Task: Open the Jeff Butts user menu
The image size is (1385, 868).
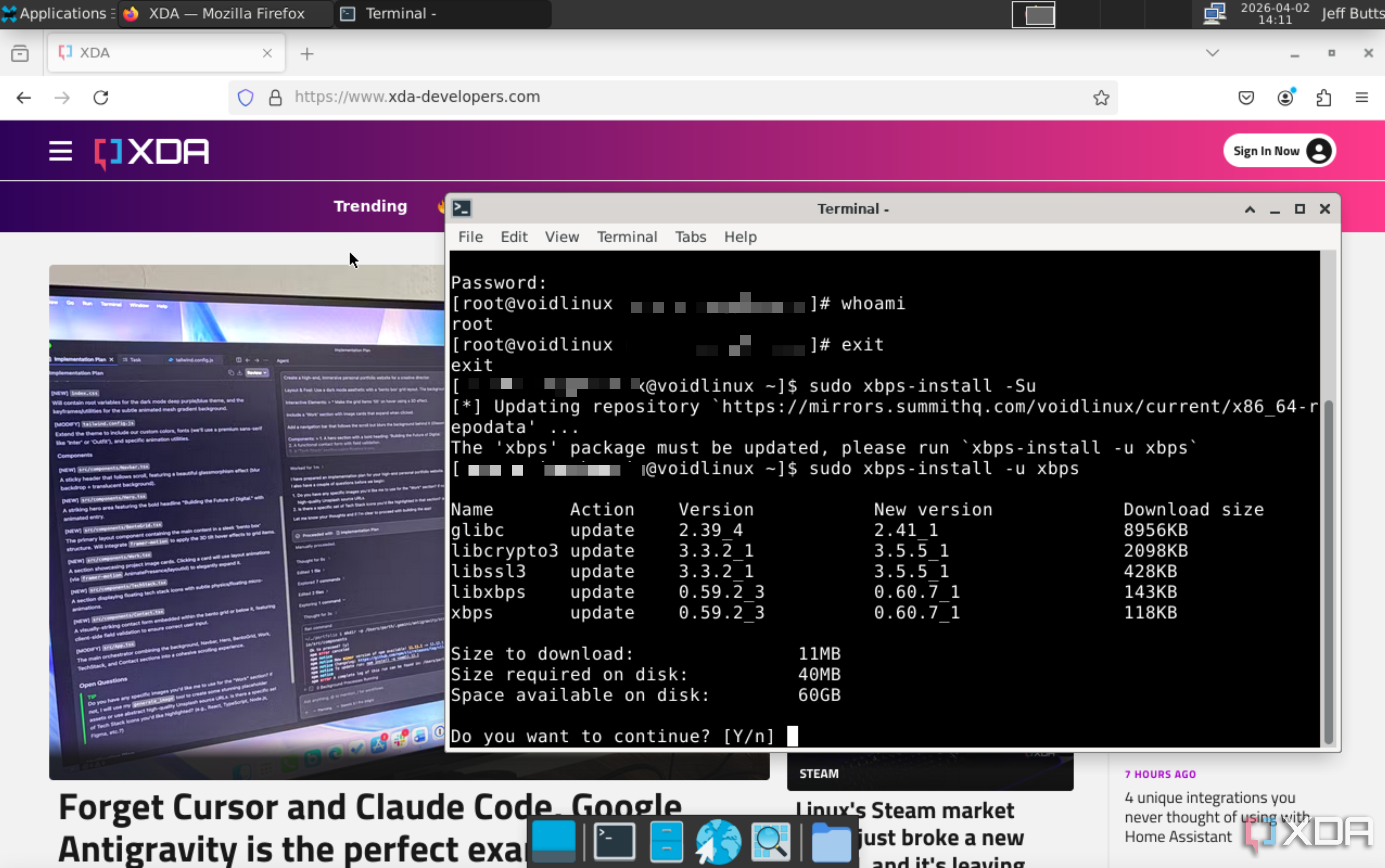Action: pyautogui.click(x=1352, y=13)
